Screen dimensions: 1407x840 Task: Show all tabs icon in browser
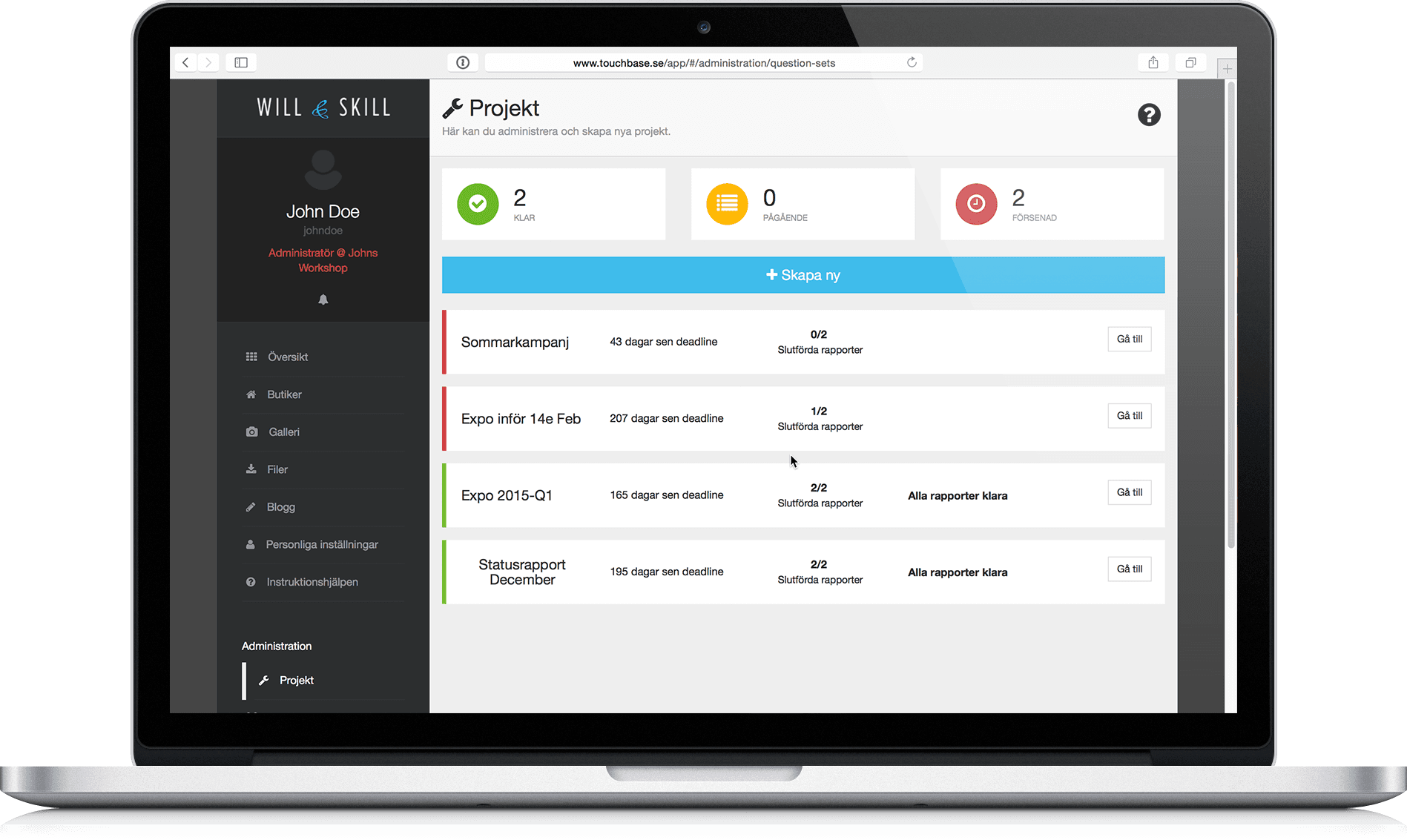click(x=1190, y=62)
